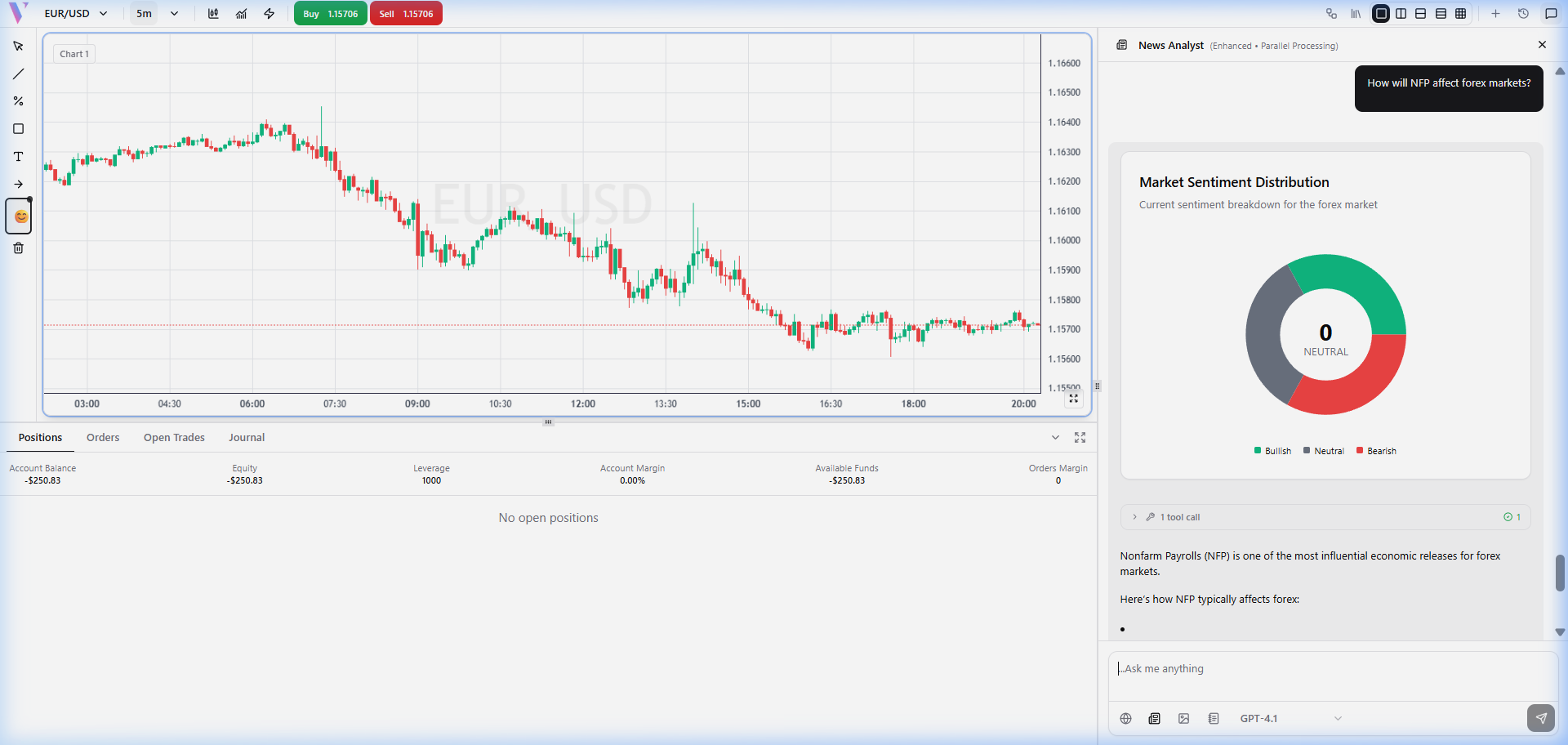Open the Journal tab
The height and width of the screenshot is (745, 1568).
coord(247,438)
